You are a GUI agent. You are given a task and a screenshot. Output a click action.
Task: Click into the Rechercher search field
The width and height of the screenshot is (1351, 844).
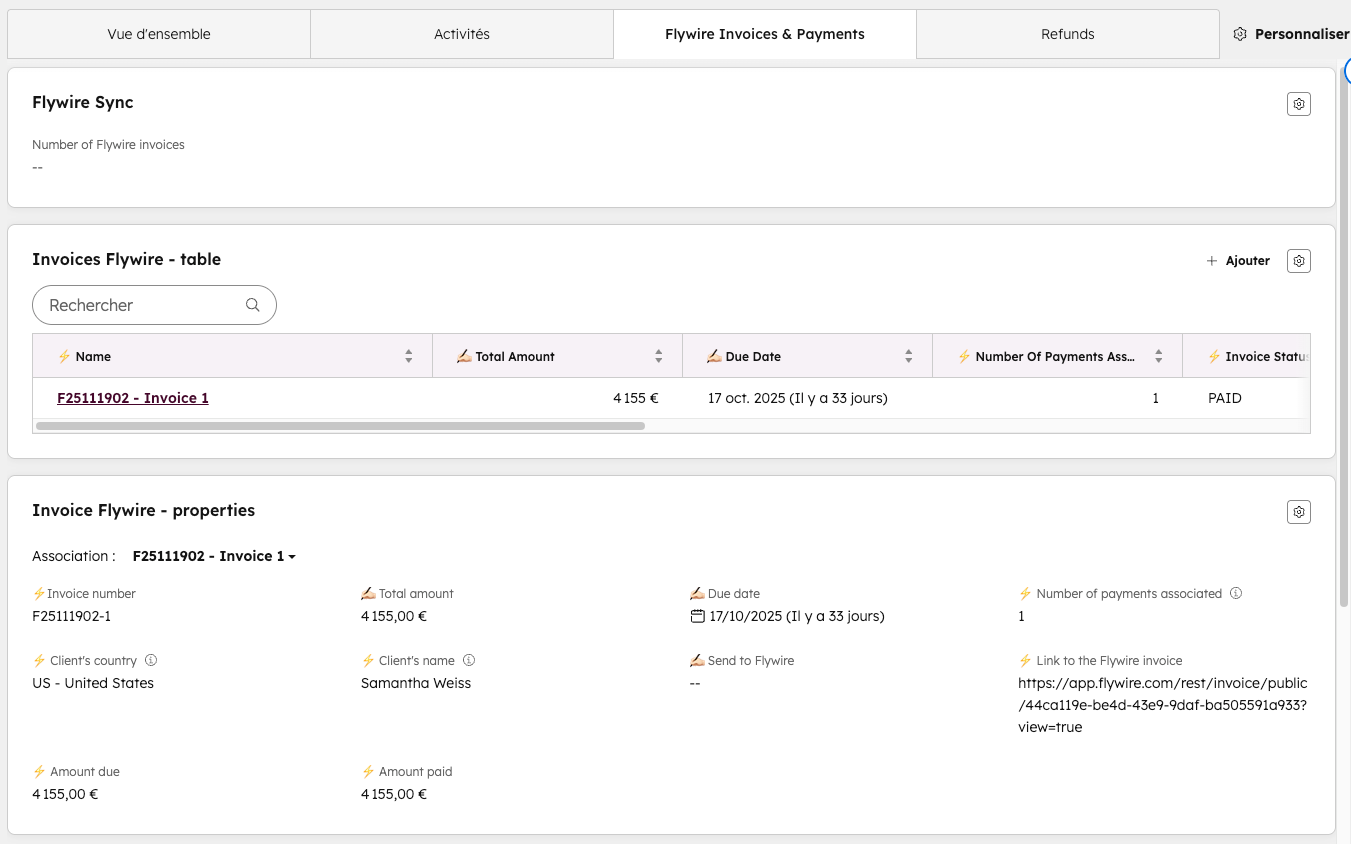(x=140, y=305)
